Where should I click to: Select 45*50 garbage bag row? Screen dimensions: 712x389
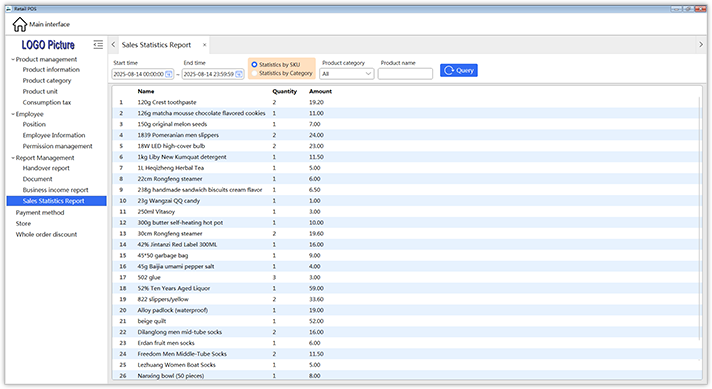point(406,256)
